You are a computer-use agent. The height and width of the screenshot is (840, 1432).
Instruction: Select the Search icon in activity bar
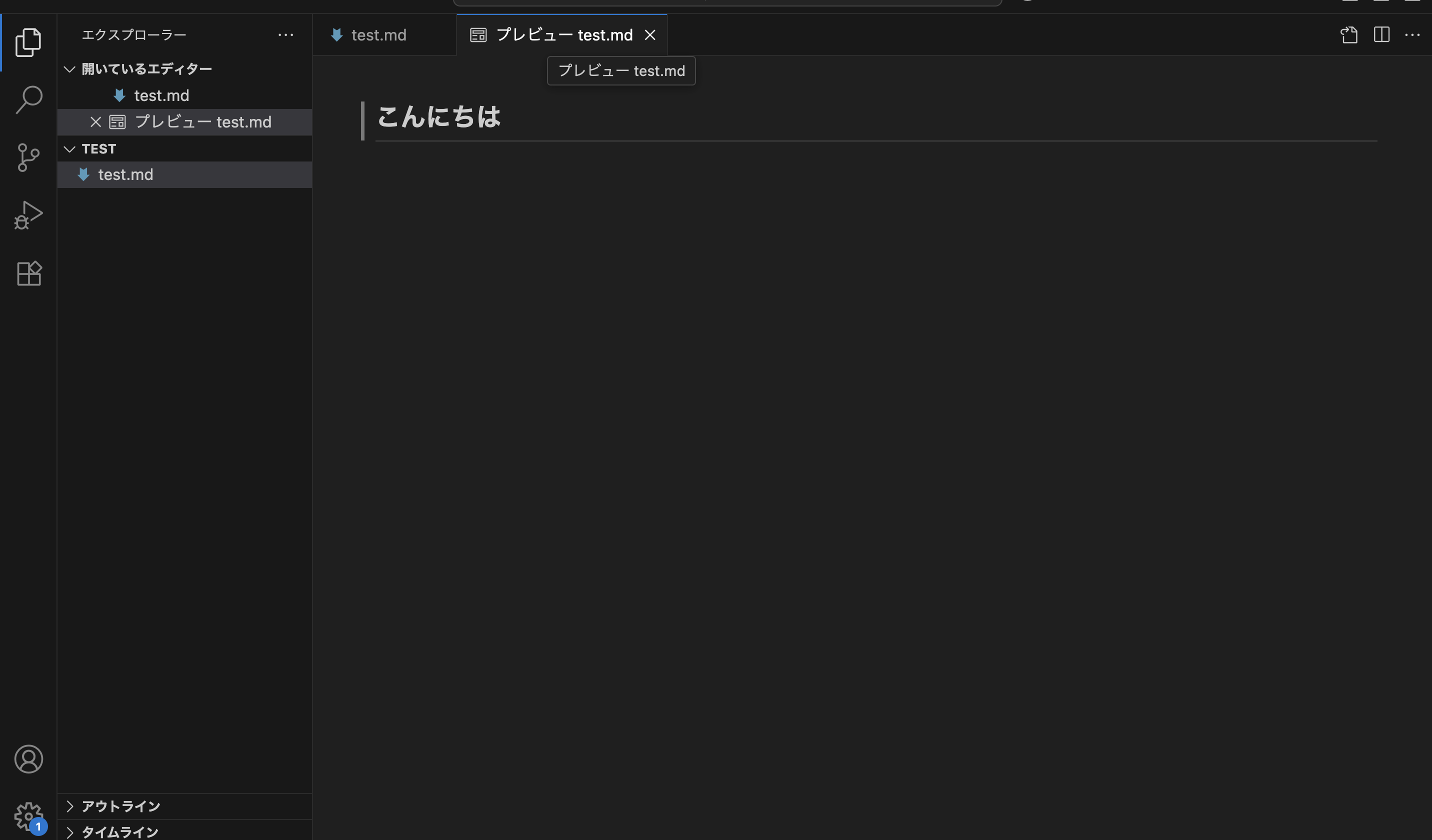pyautogui.click(x=28, y=98)
